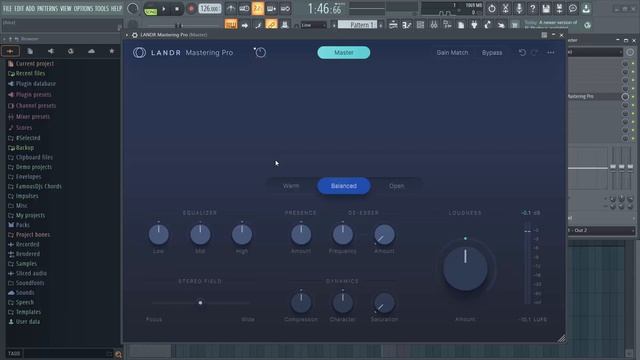This screenshot has height=360, width=640.
Task: Click the Equalizer Low knob
Action: [x=158, y=234]
